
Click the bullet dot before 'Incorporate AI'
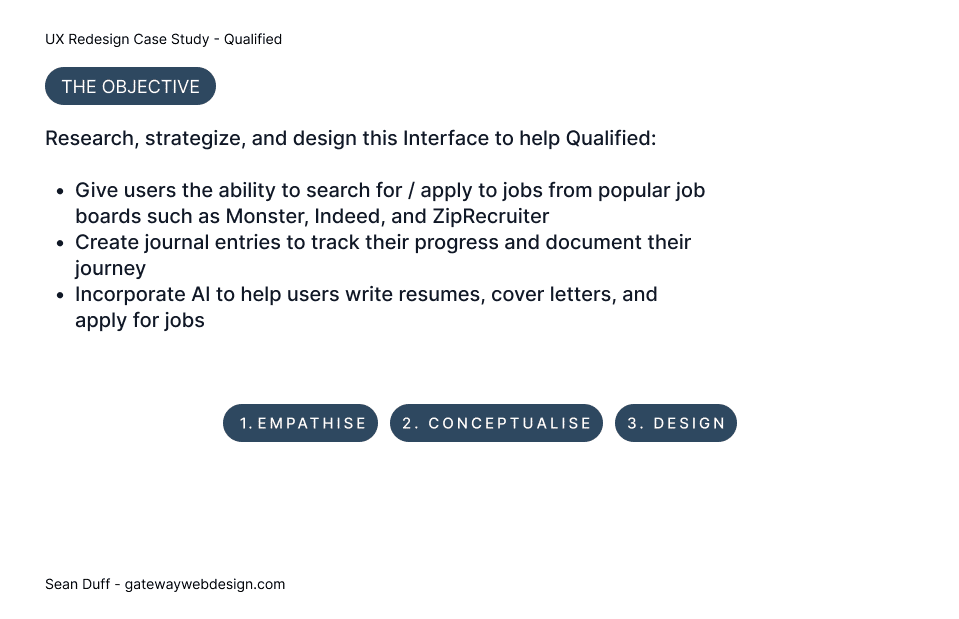tap(59, 295)
